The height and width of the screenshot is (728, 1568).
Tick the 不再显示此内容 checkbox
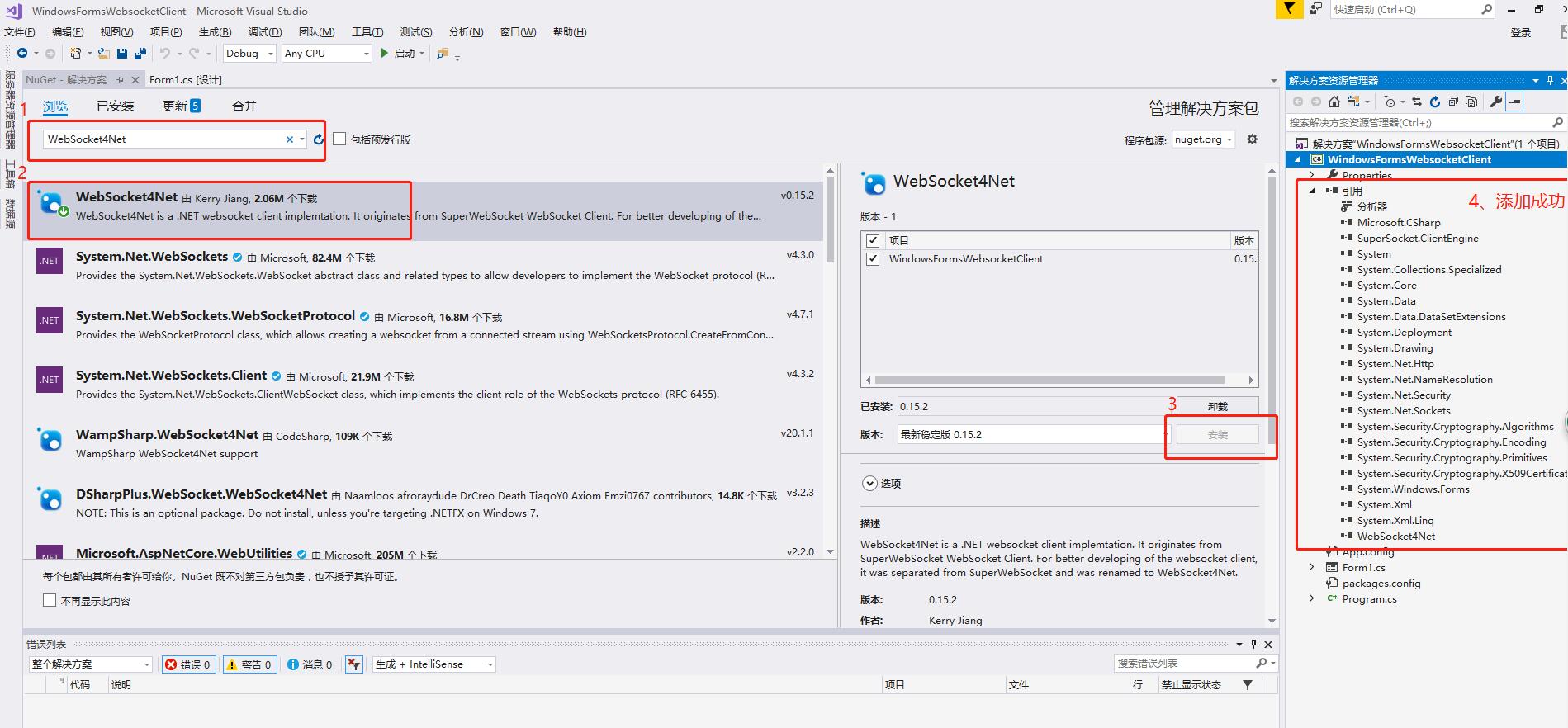click(x=50, y=601)
